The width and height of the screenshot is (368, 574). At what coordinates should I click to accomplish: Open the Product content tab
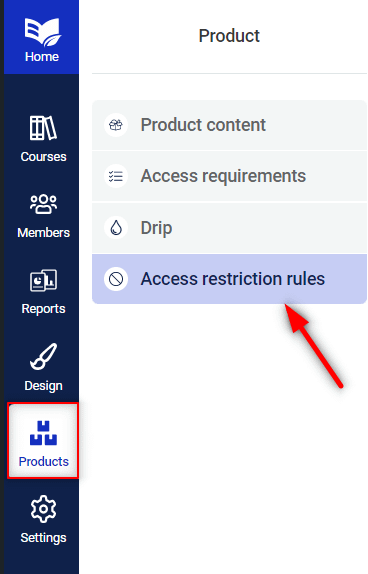(229, 125)
